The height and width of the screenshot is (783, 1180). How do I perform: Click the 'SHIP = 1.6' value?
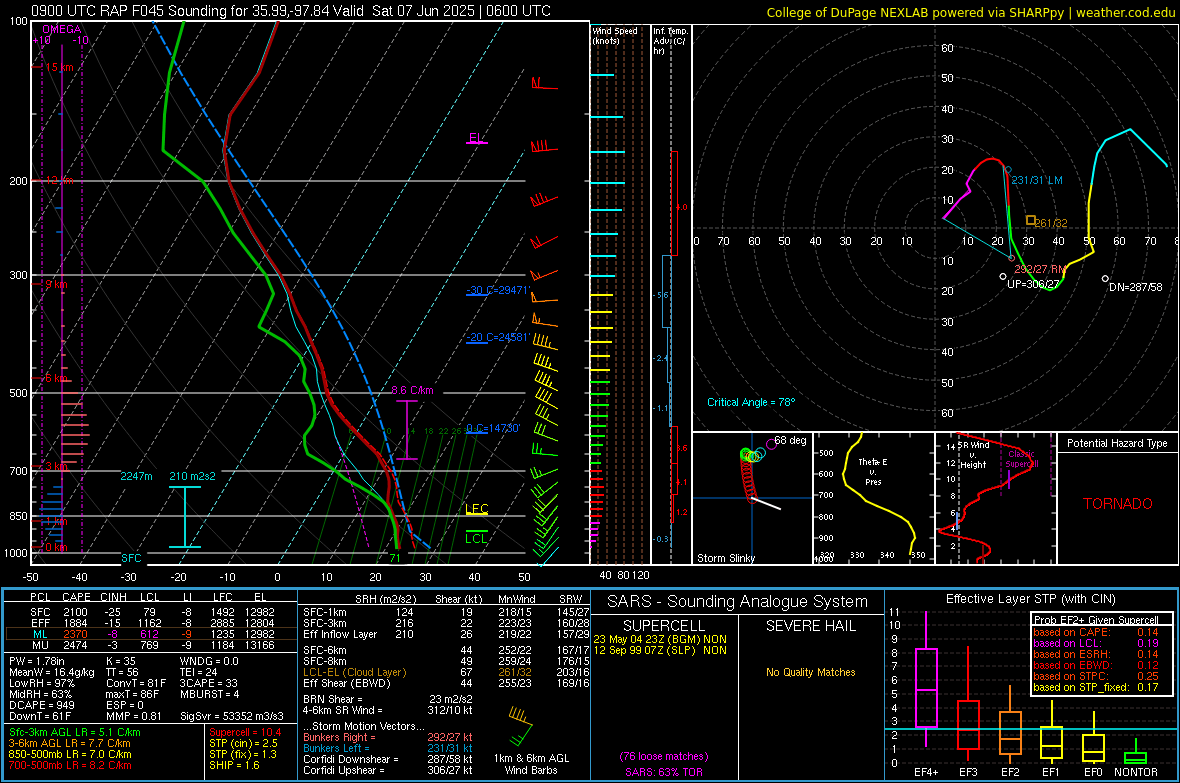[x=234, y=765]
